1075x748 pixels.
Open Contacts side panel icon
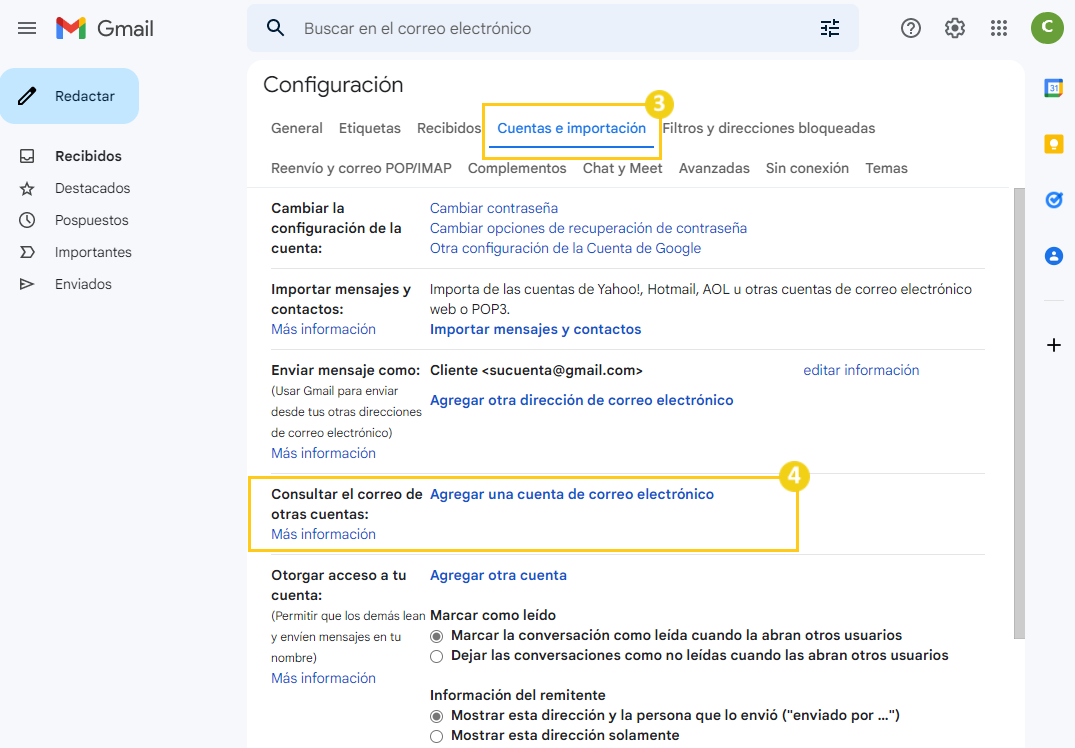(1054, 256)
